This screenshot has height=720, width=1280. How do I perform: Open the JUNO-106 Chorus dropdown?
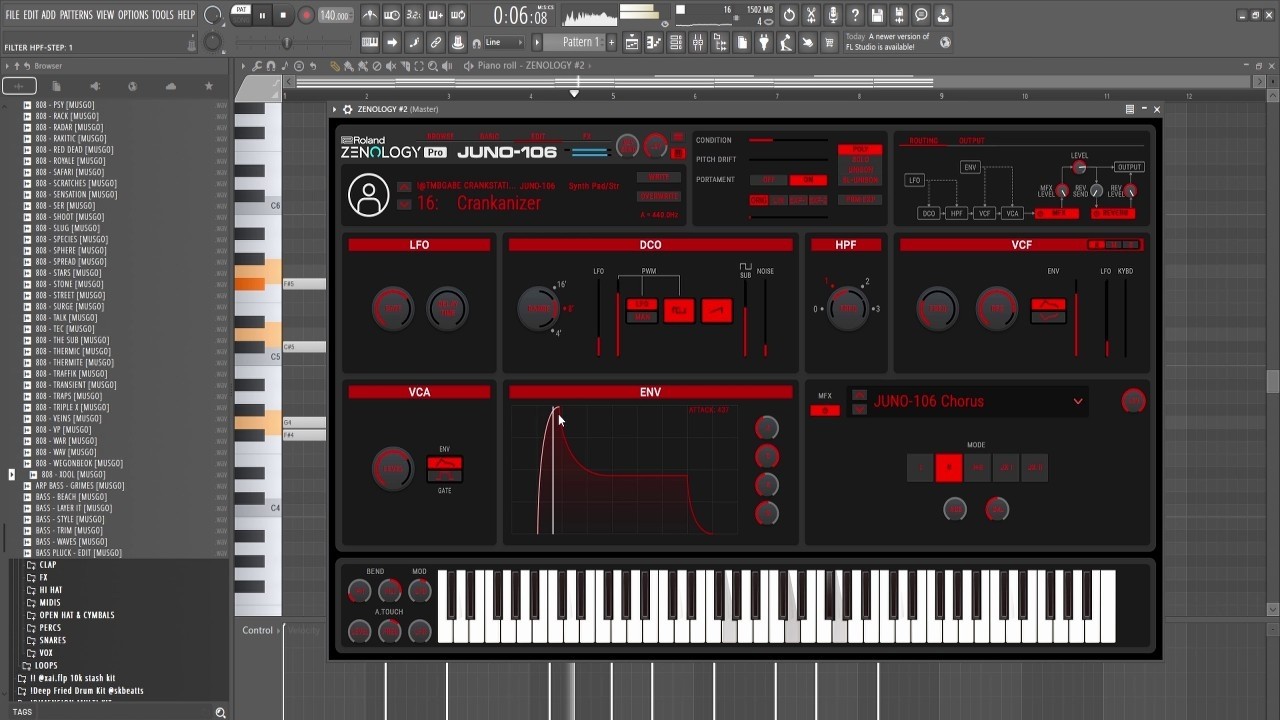1077,401
